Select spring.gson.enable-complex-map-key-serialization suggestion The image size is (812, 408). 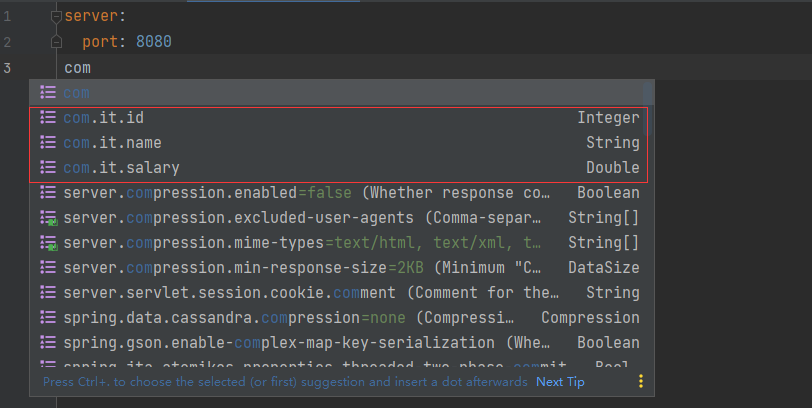pos(337,342)
